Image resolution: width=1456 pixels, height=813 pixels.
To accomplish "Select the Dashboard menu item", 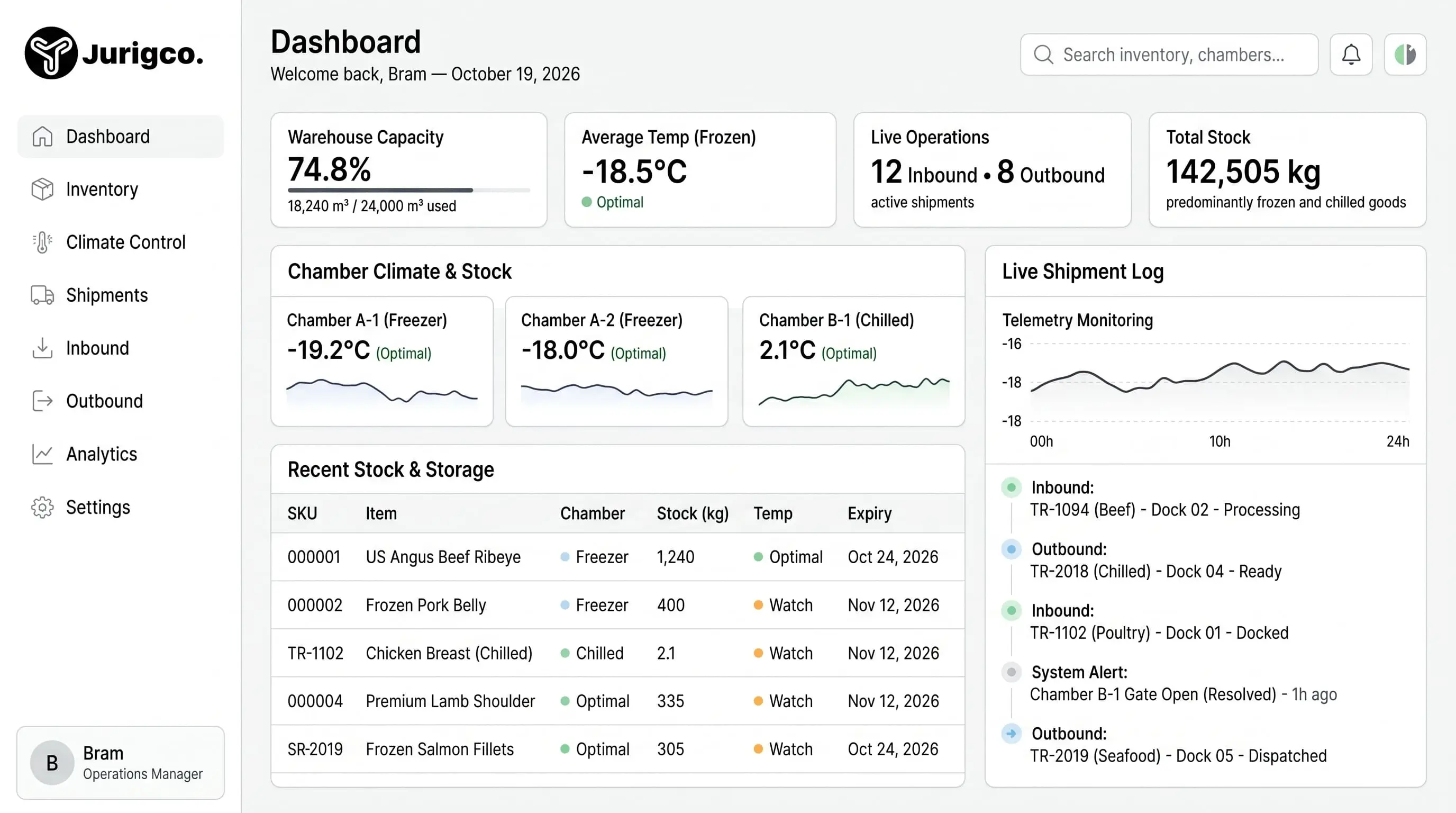I will pyautogui.click(x=121, y=136).
